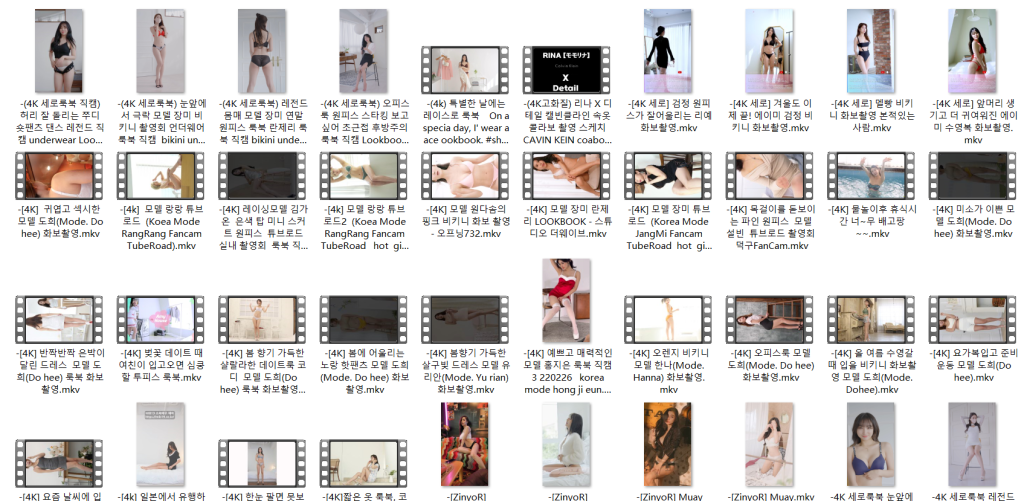Select video icon for '오렌지 비키니 모델 한나'
Screen dimensions: 1024x501
coord(667,319)
